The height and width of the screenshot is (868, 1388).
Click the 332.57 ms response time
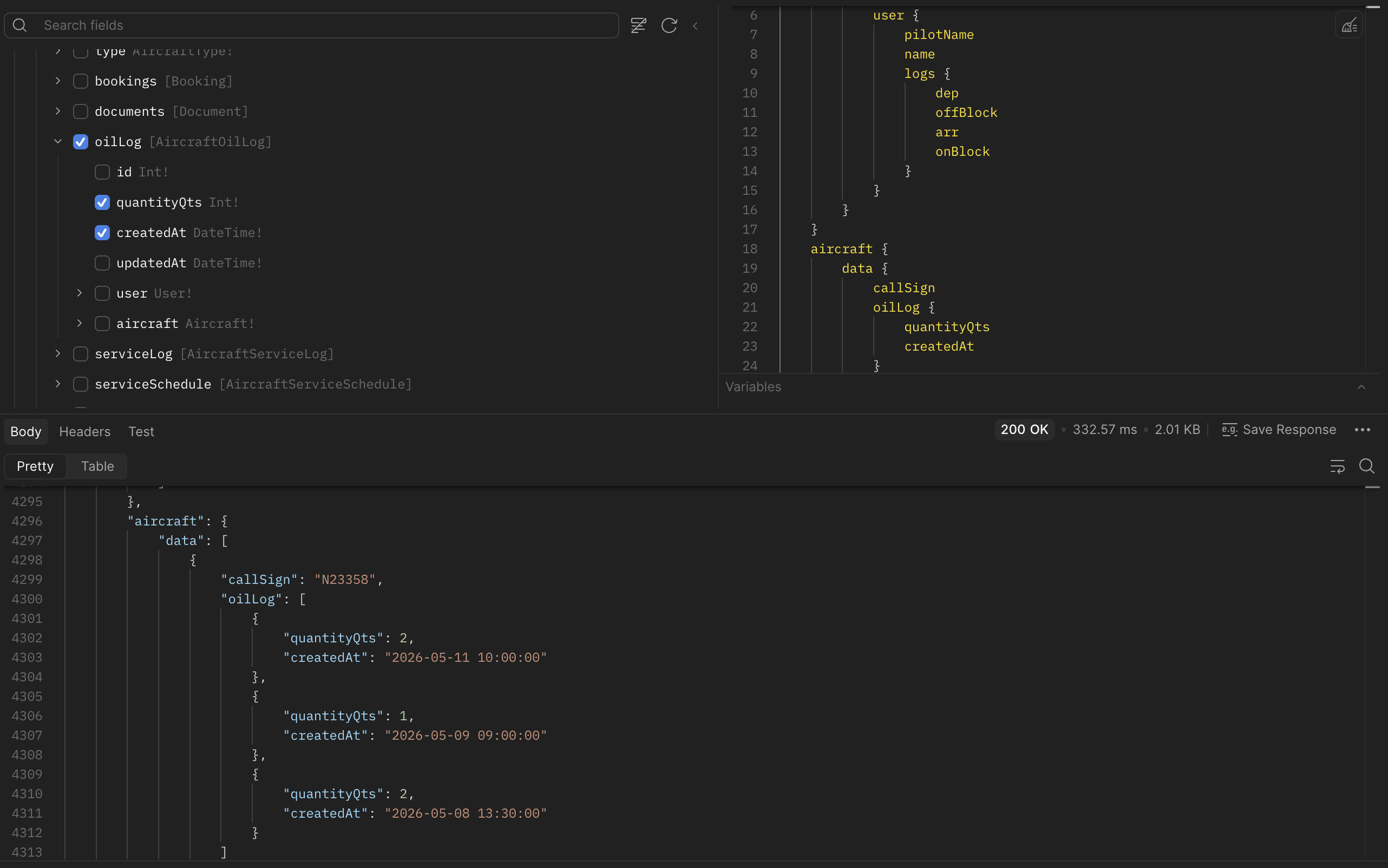tap(1104, 430)
